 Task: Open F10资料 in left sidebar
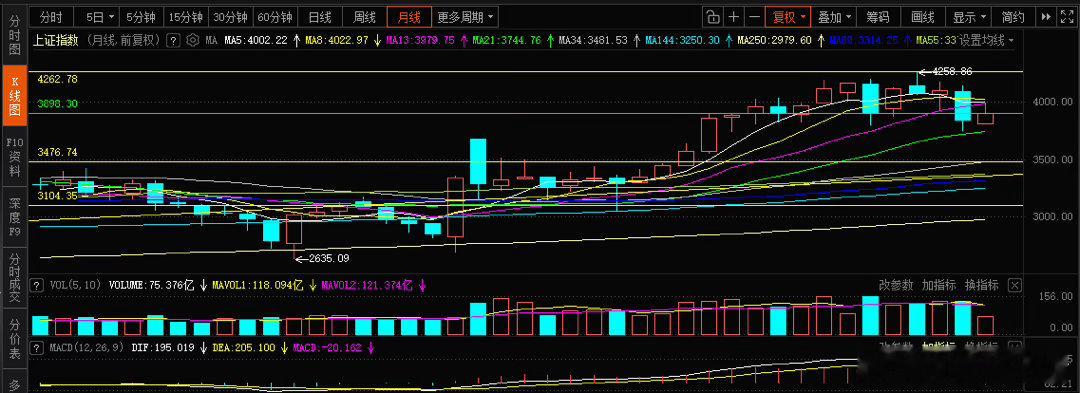point(13,158)
